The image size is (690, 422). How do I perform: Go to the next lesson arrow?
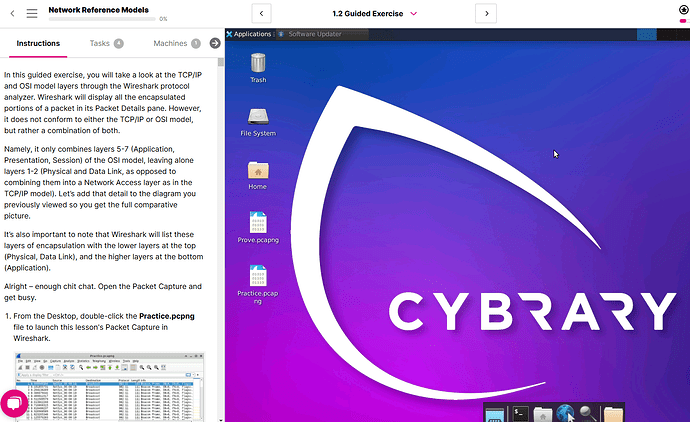tap(486, 14)
